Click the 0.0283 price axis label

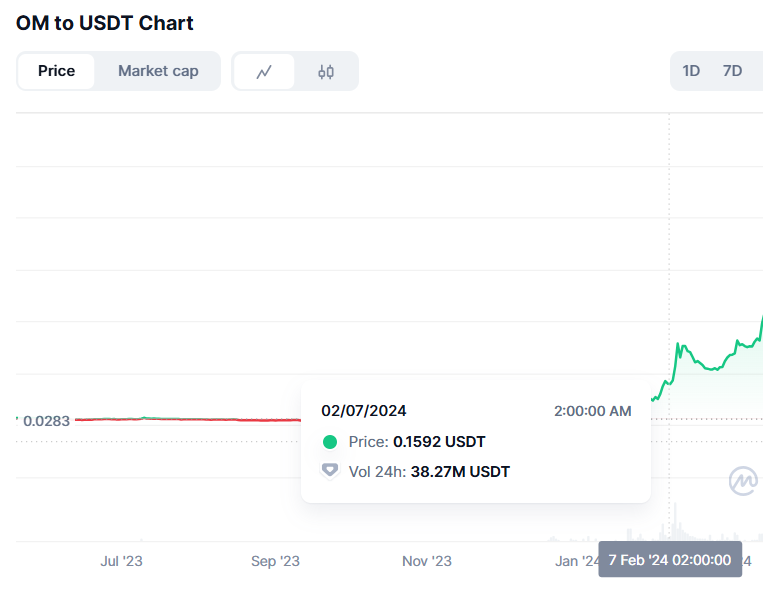(46, 421)
